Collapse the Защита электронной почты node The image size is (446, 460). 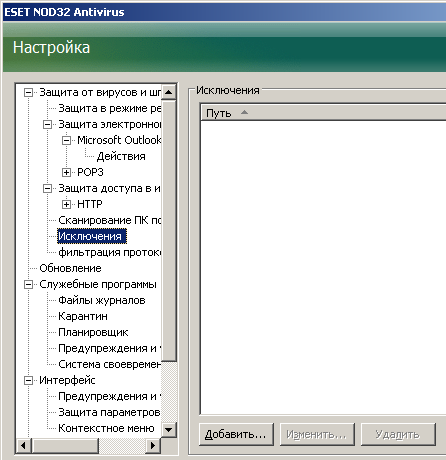tap(48, 124)
